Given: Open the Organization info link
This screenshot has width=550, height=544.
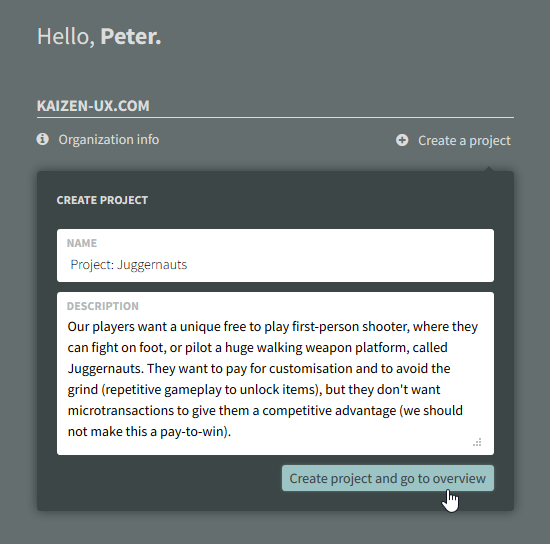Looking at the screenshot, I should (x=109, y=140).
